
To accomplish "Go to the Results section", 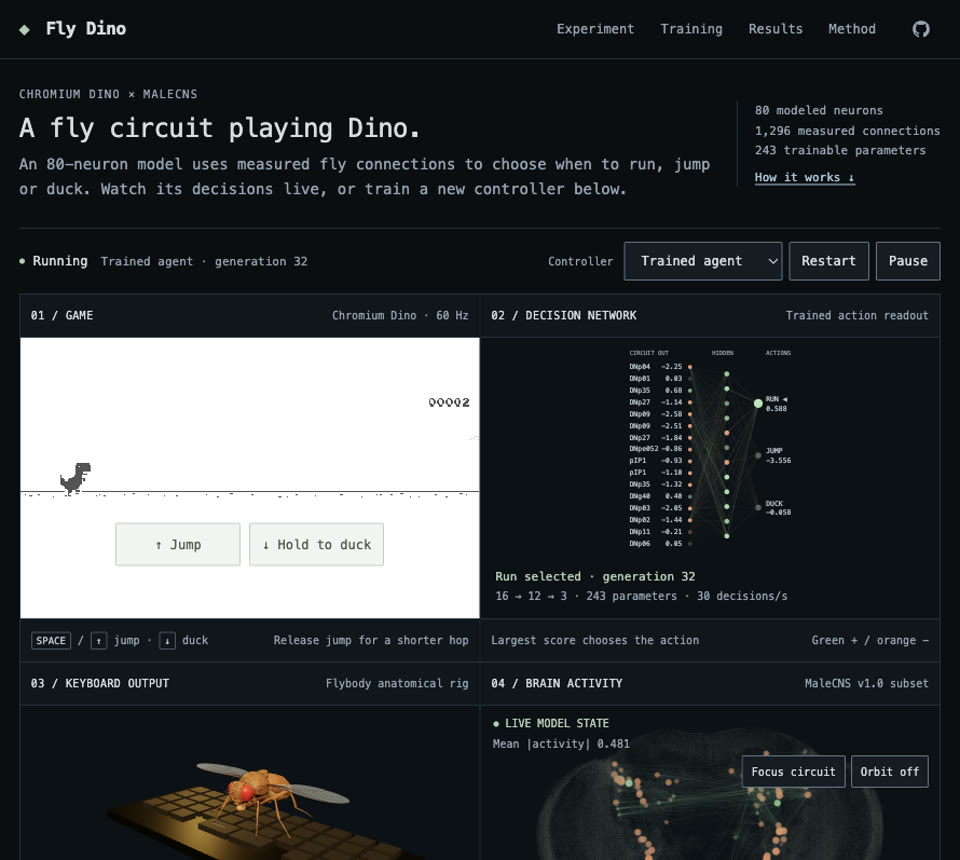I will pyautogui.click(x=775, y=29).
